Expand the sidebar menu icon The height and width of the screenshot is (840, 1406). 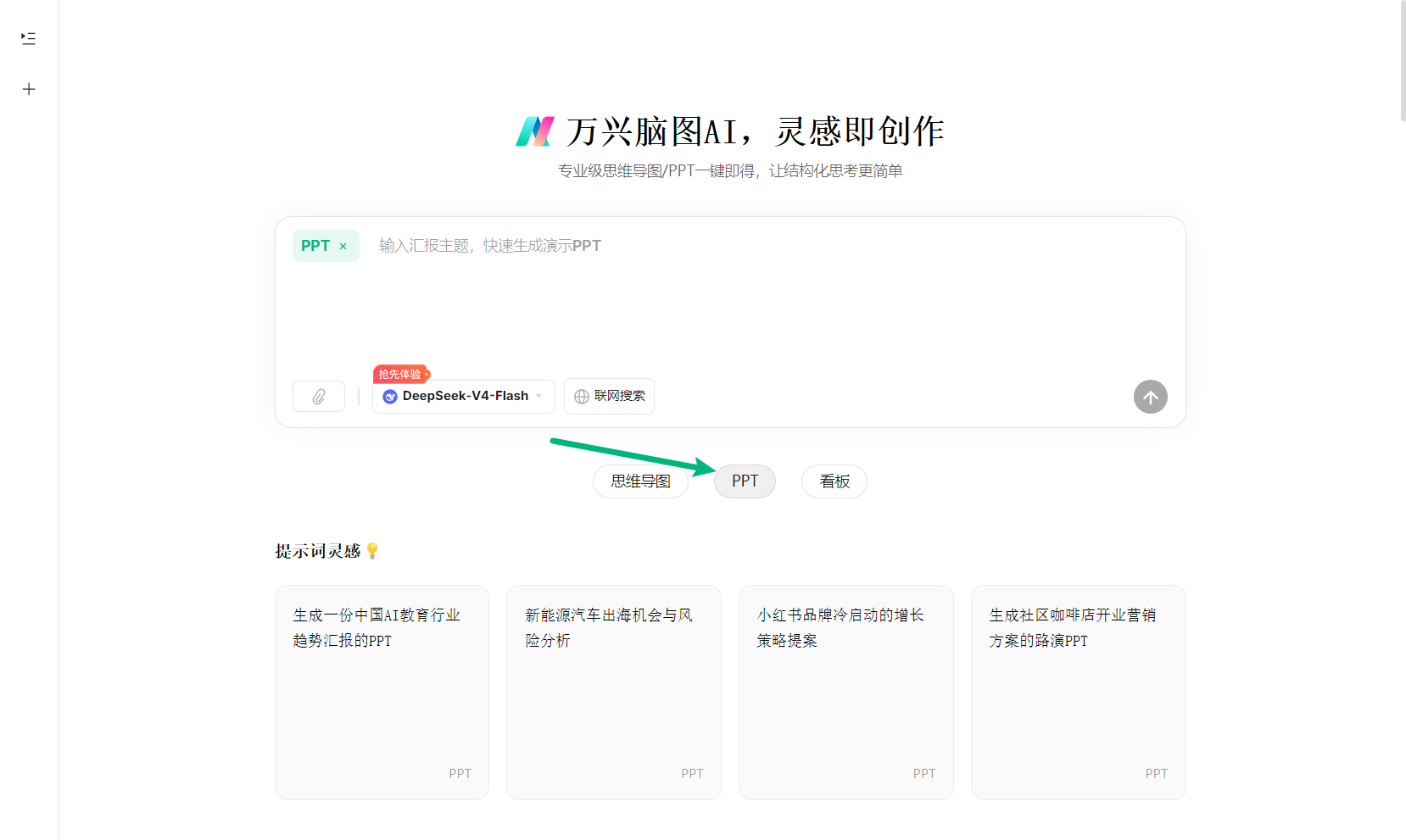point(29,38)
